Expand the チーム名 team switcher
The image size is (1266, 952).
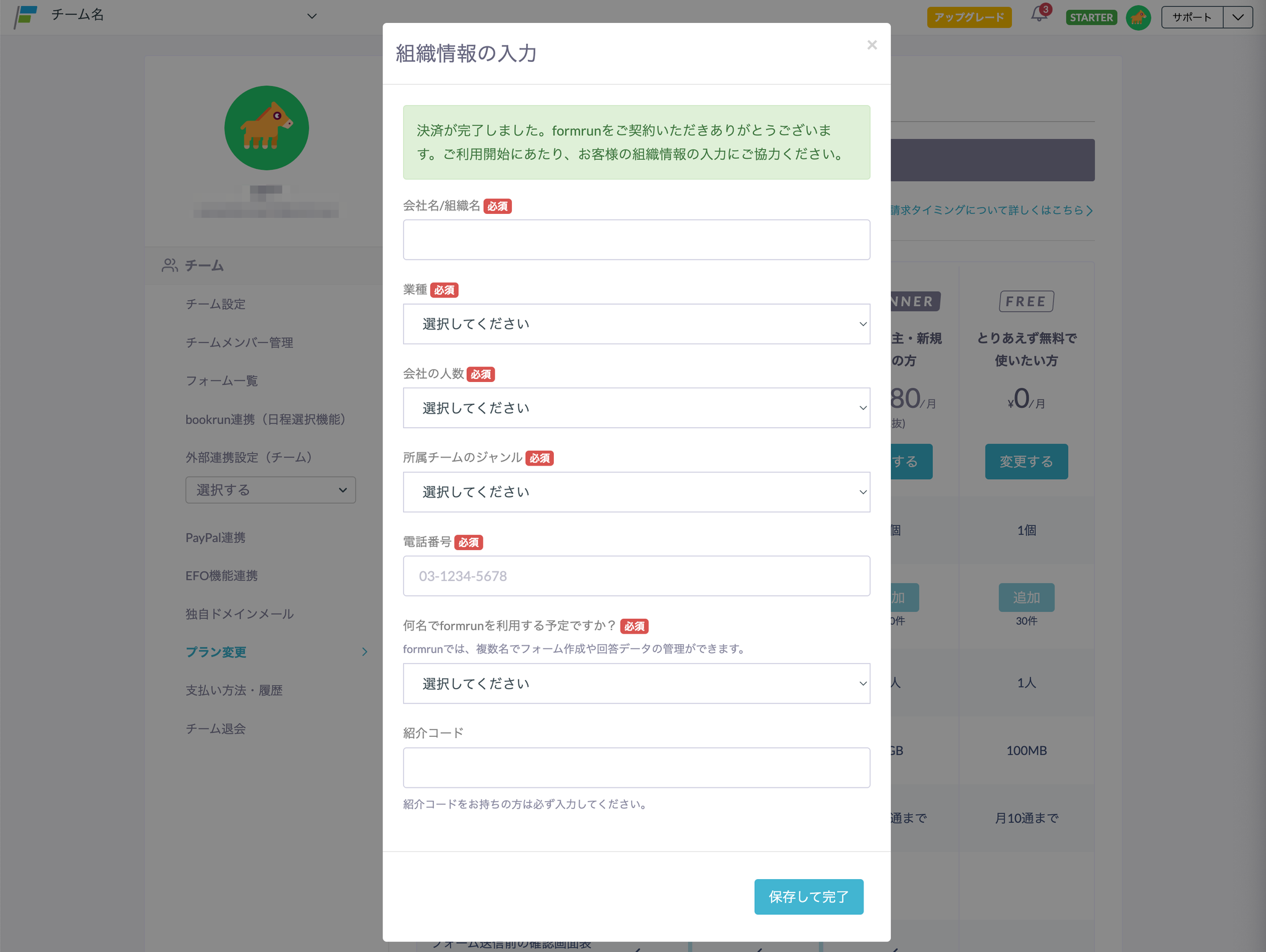[312, 16]
